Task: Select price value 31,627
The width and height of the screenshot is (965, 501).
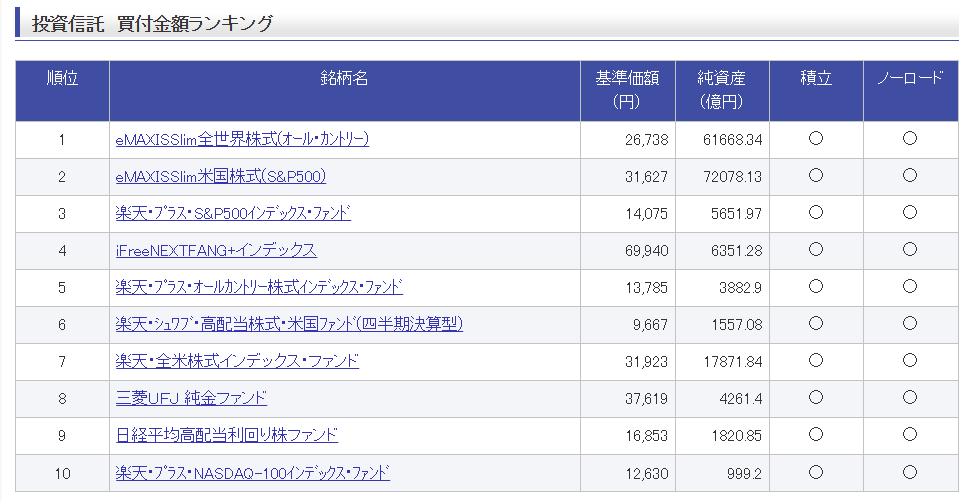Action: [646, 177]
